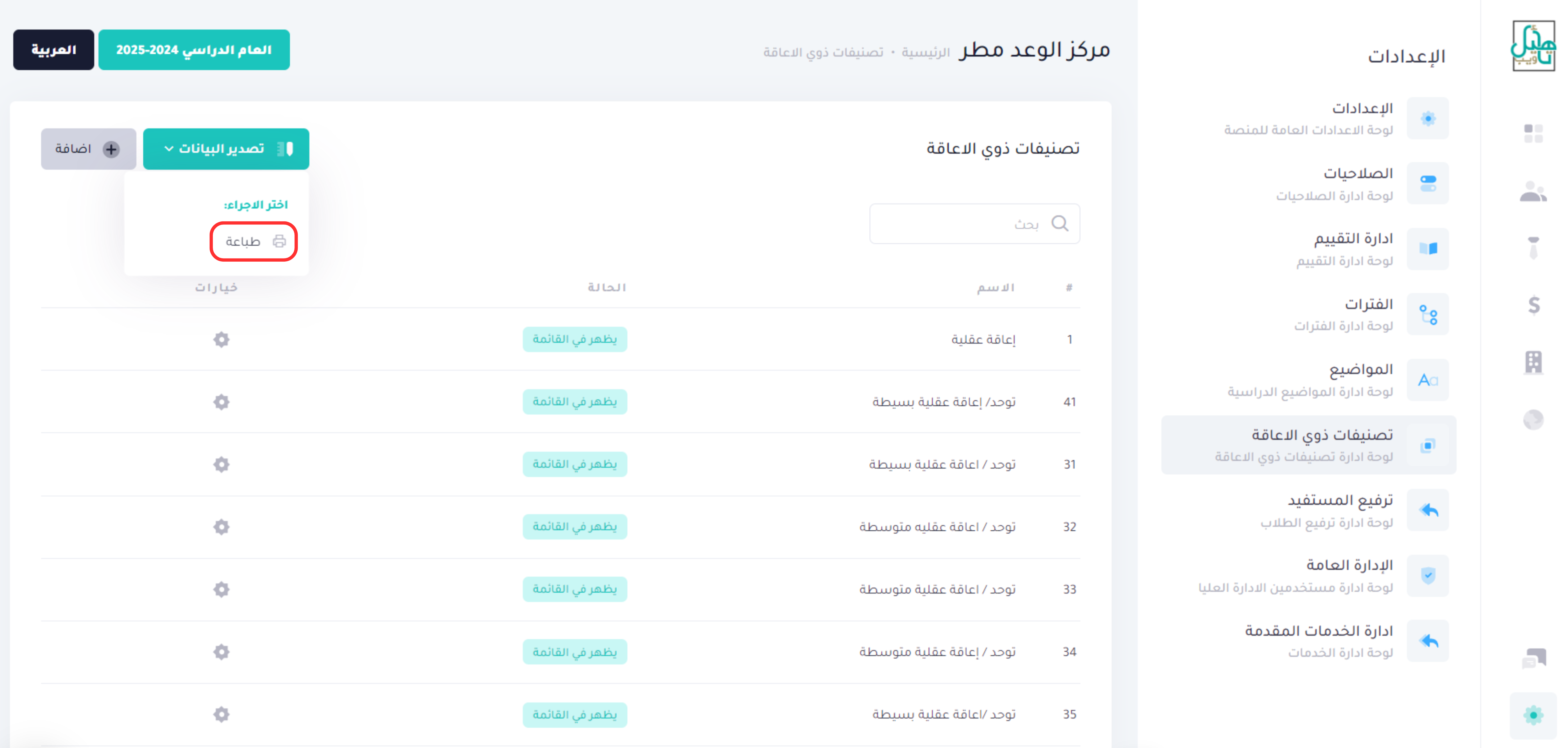The width and height of the screenshot is (1568, 748).
Task: Open the dashboard grid icon in the right rail
Action: (x=1533, y=133)
